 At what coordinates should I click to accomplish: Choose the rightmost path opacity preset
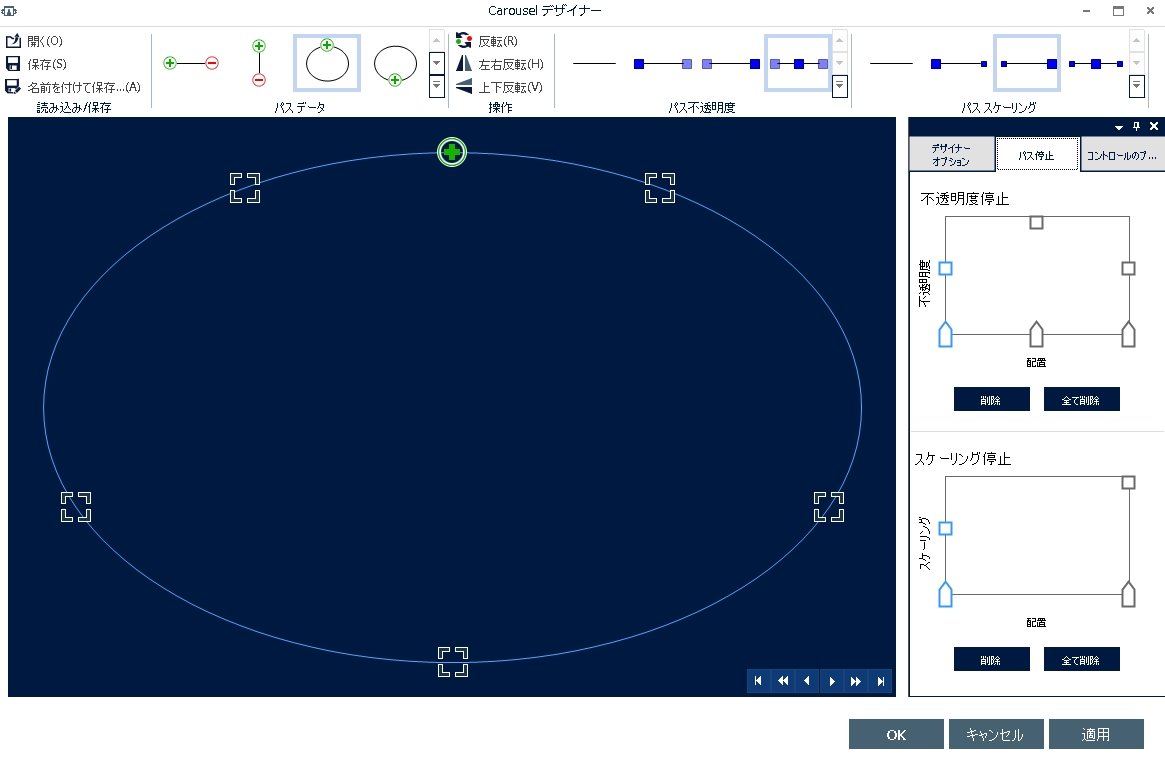pos(799,62)
